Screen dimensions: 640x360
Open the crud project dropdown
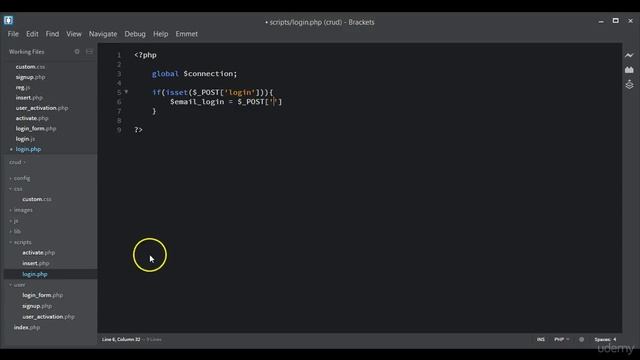[17, 162]
